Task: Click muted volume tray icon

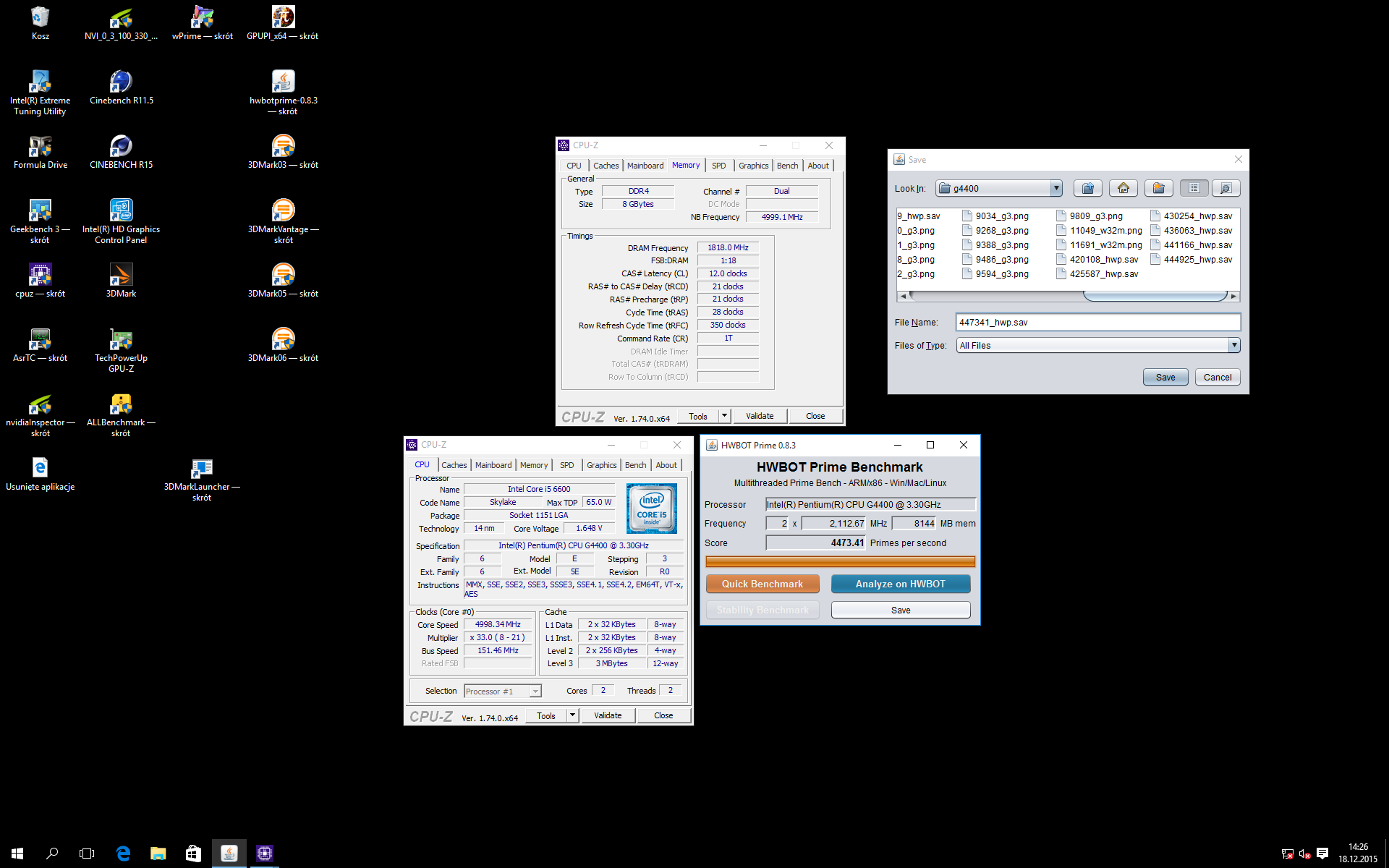Action: tap(1304, 854)
